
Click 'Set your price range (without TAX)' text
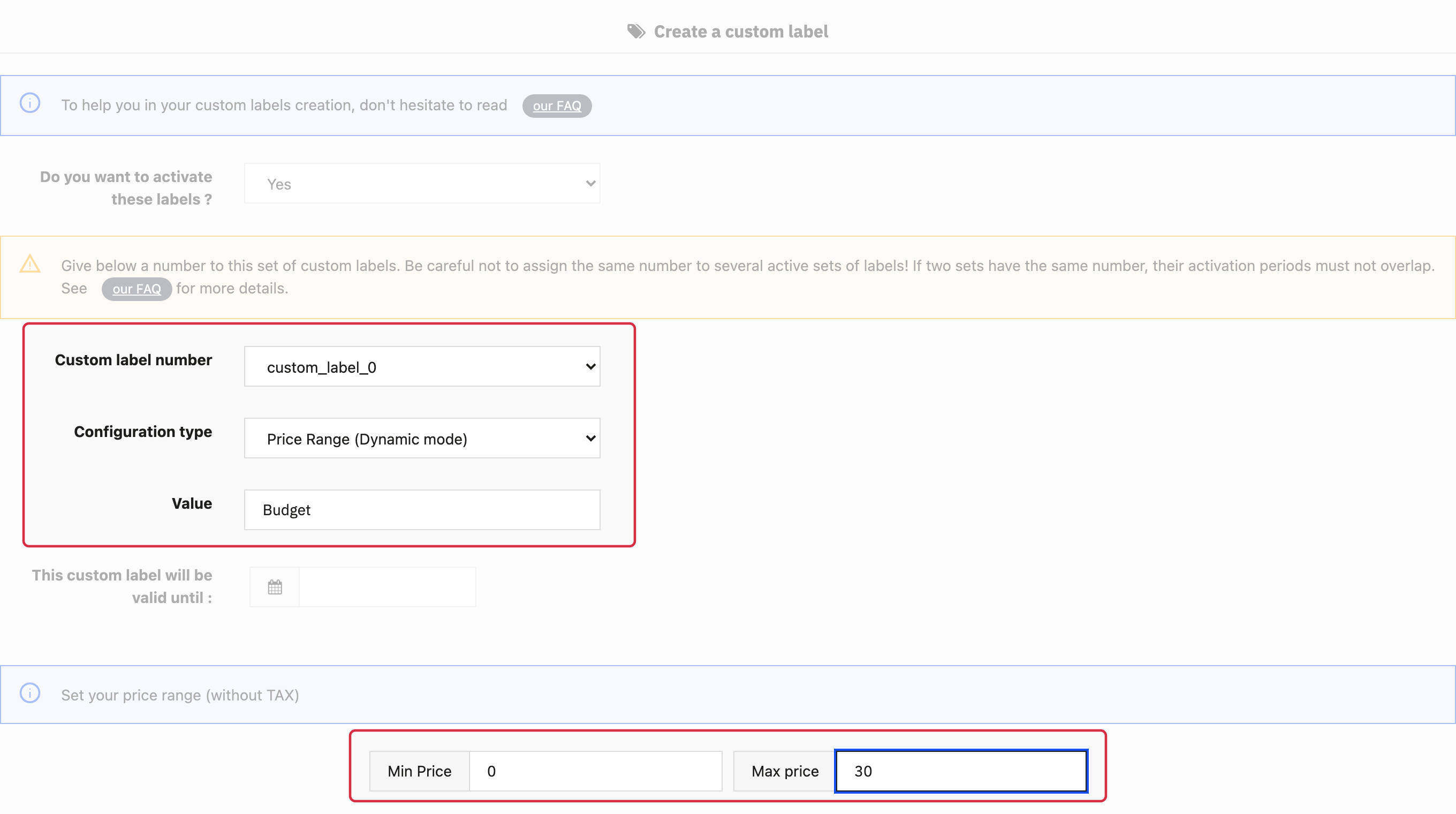pyautogui.click(x=180, y=695)
